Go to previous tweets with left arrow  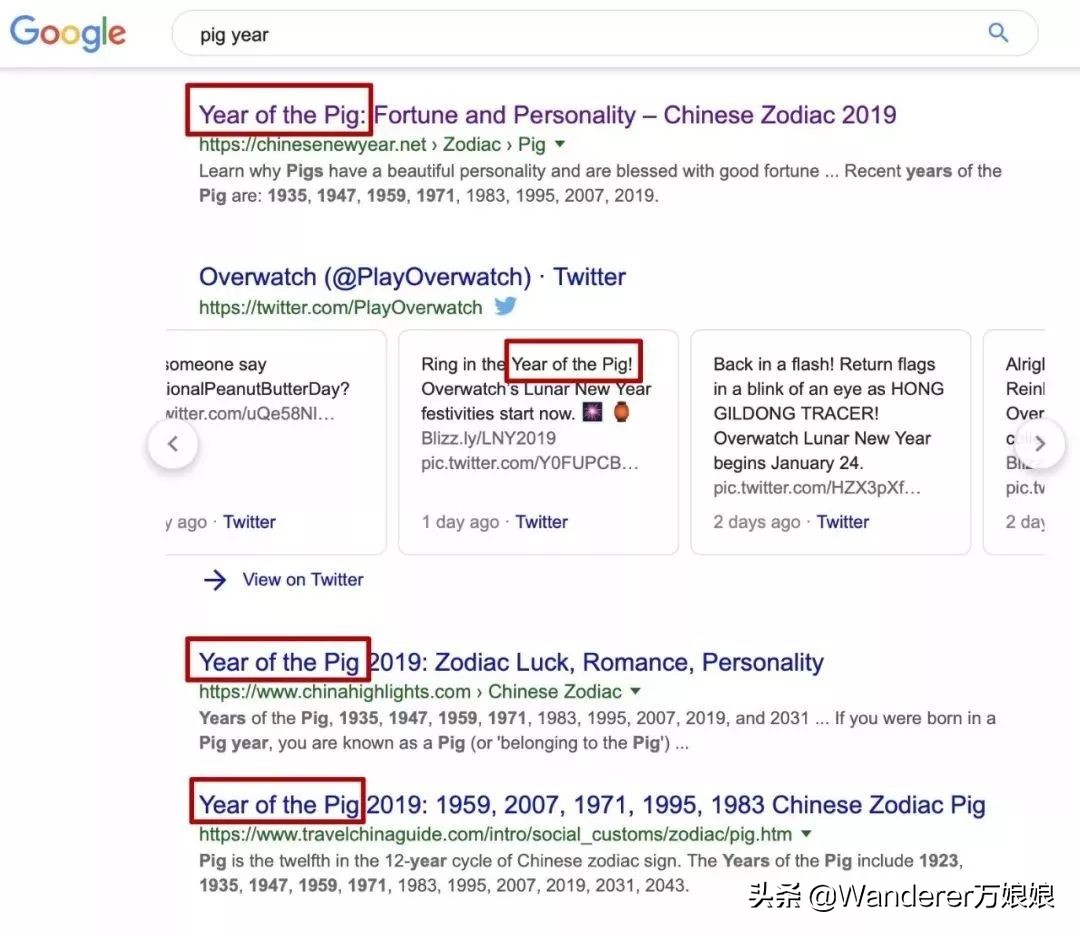click(x=173, y=444)
